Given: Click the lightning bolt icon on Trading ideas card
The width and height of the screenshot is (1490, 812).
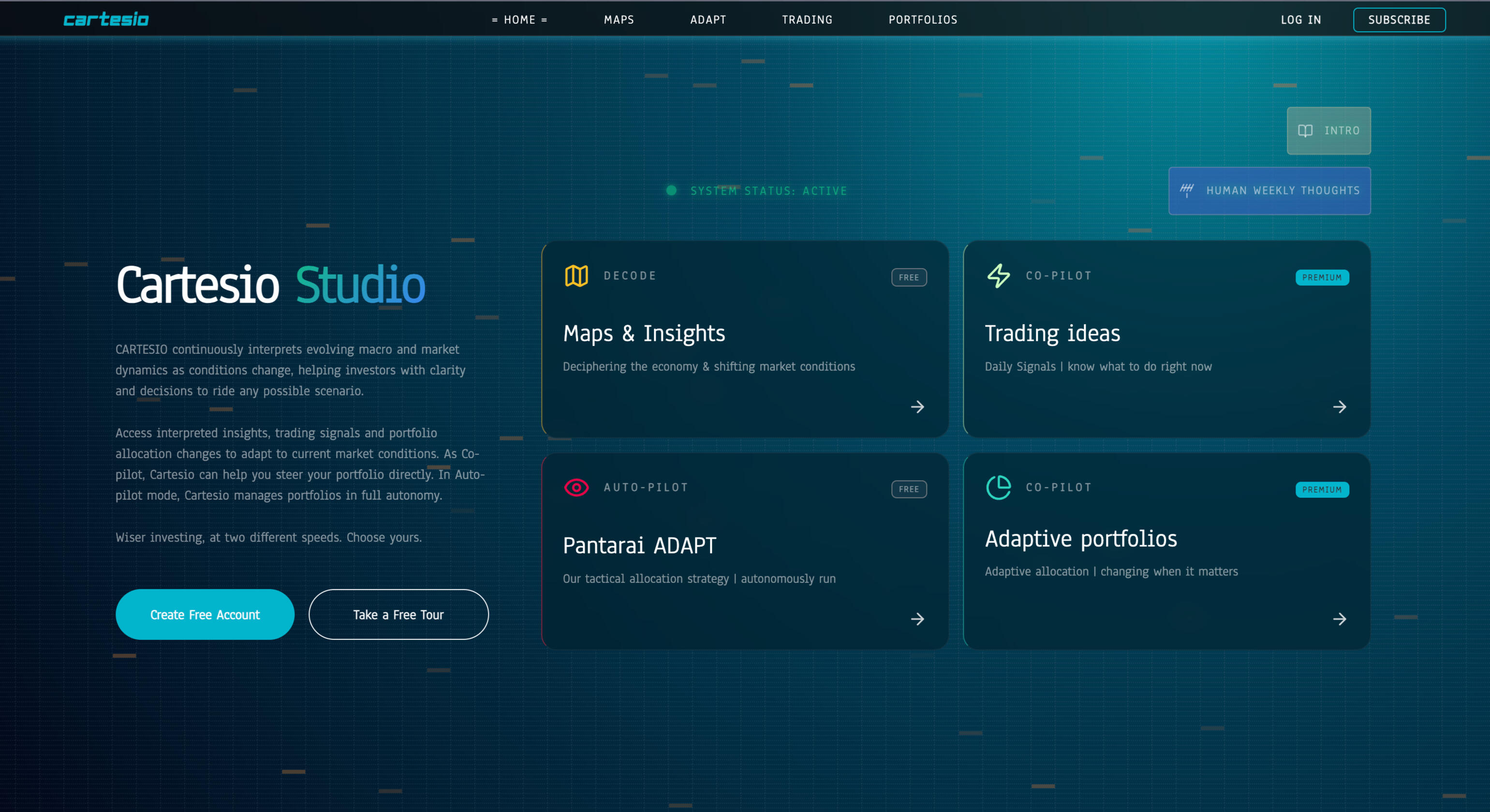Looking at the screenshot, I should pos(998,276).
